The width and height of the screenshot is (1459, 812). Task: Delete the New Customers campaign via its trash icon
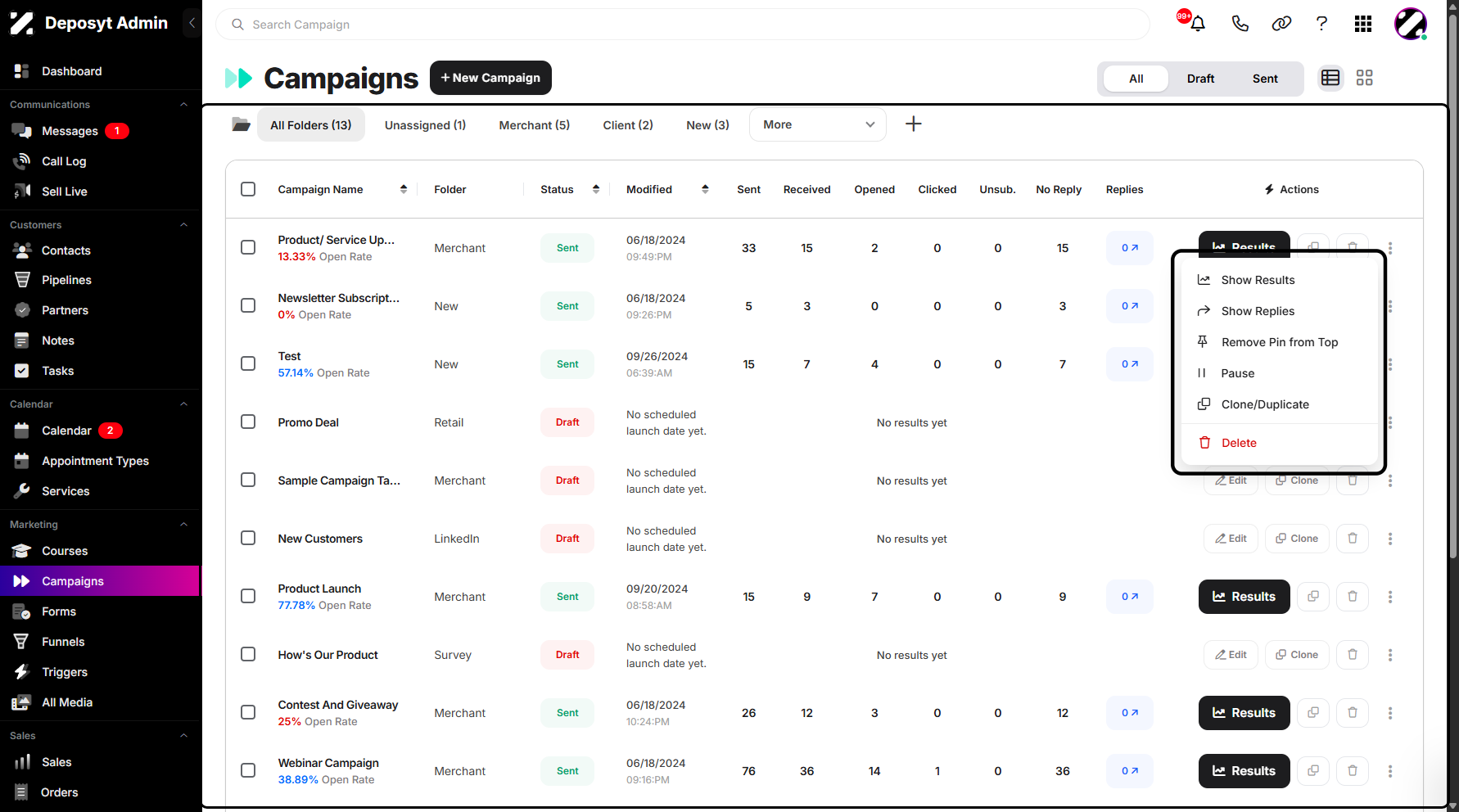(x=1353, y=539)
